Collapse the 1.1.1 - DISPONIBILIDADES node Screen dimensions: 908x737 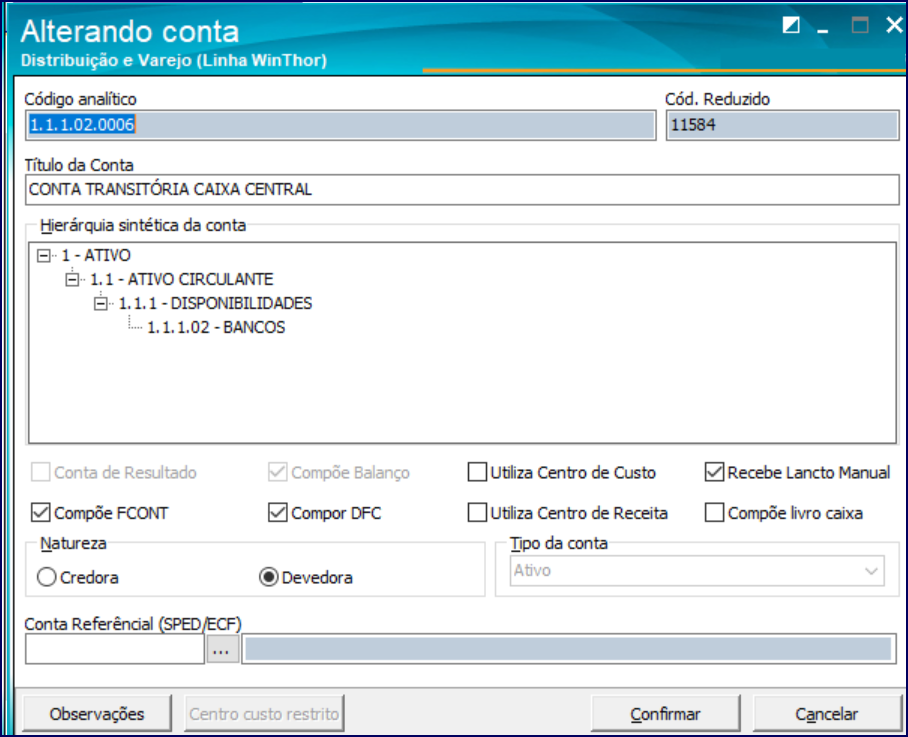point(100,303)
